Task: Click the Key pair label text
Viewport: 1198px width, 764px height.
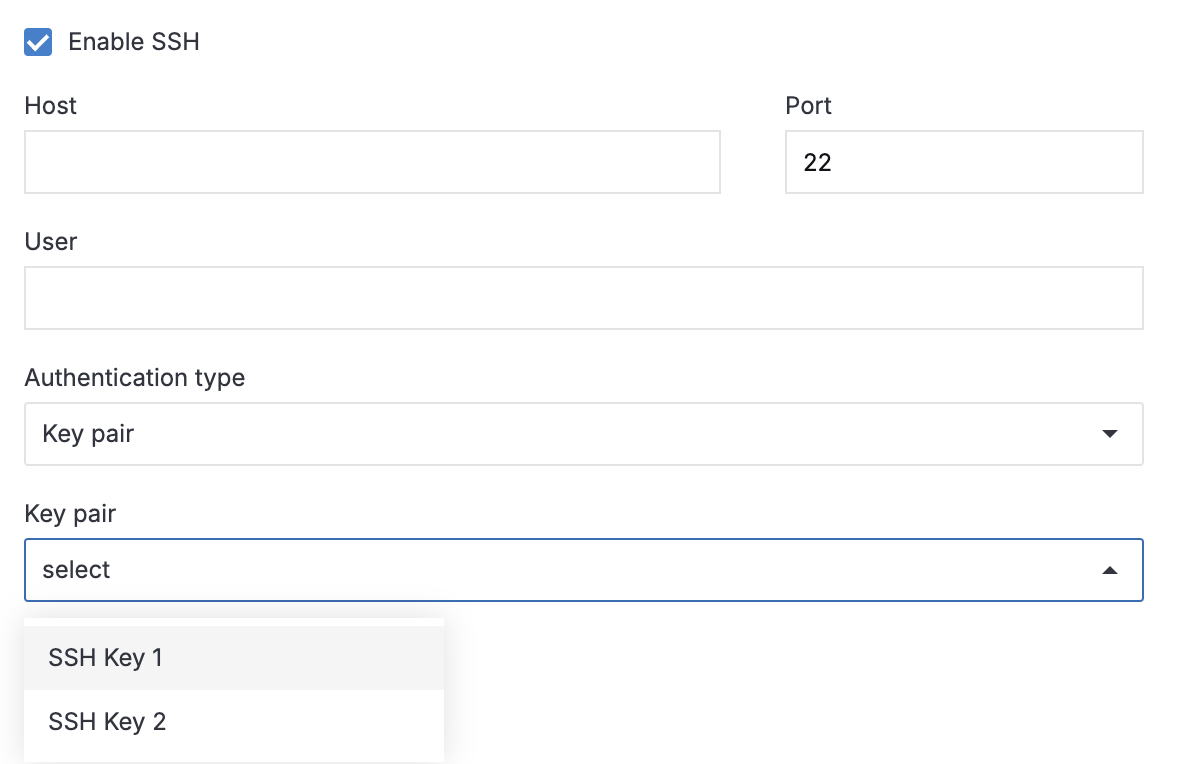Action: [69, 514]
